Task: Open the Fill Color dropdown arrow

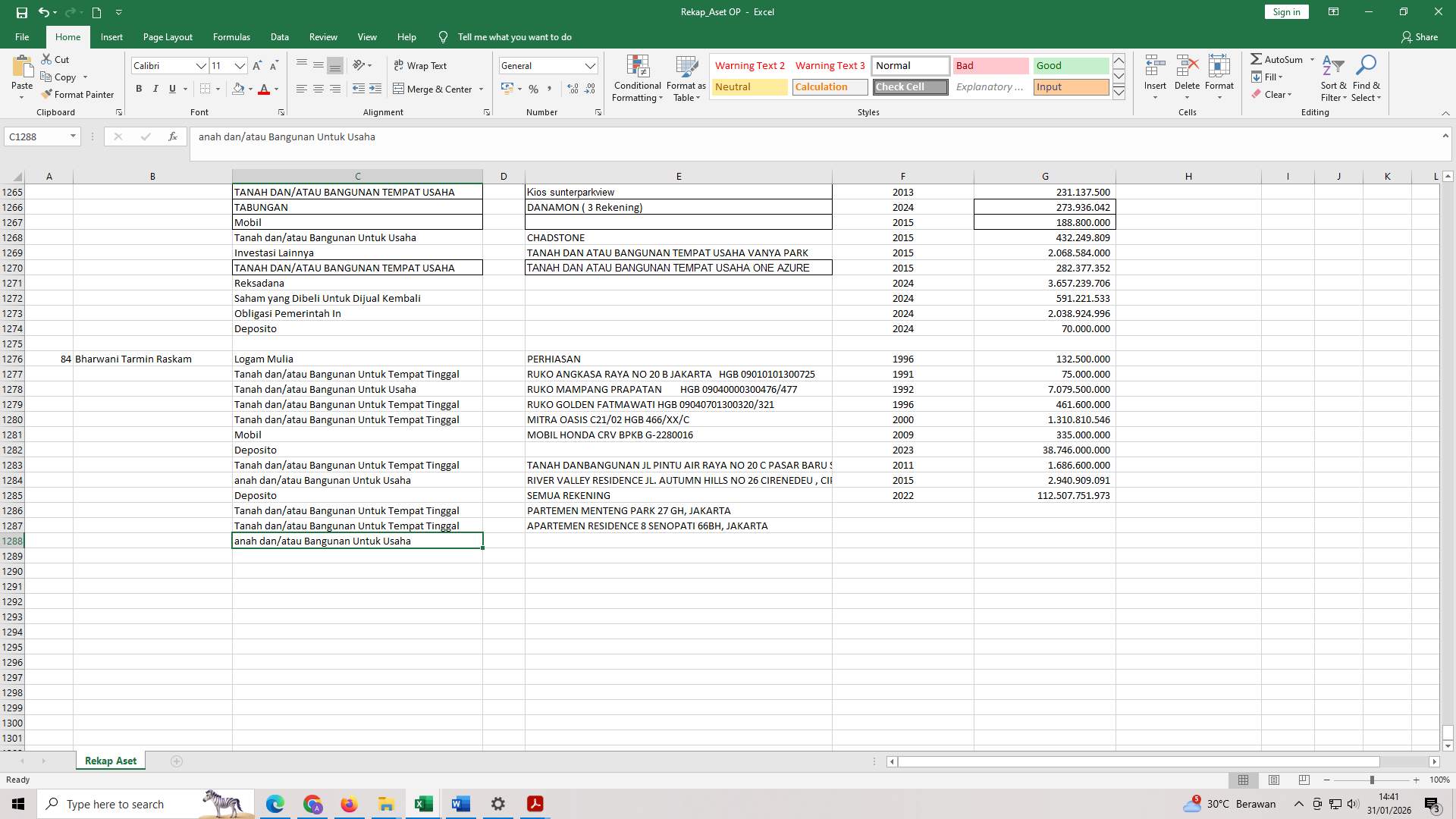Action: (x=250, y=89)
